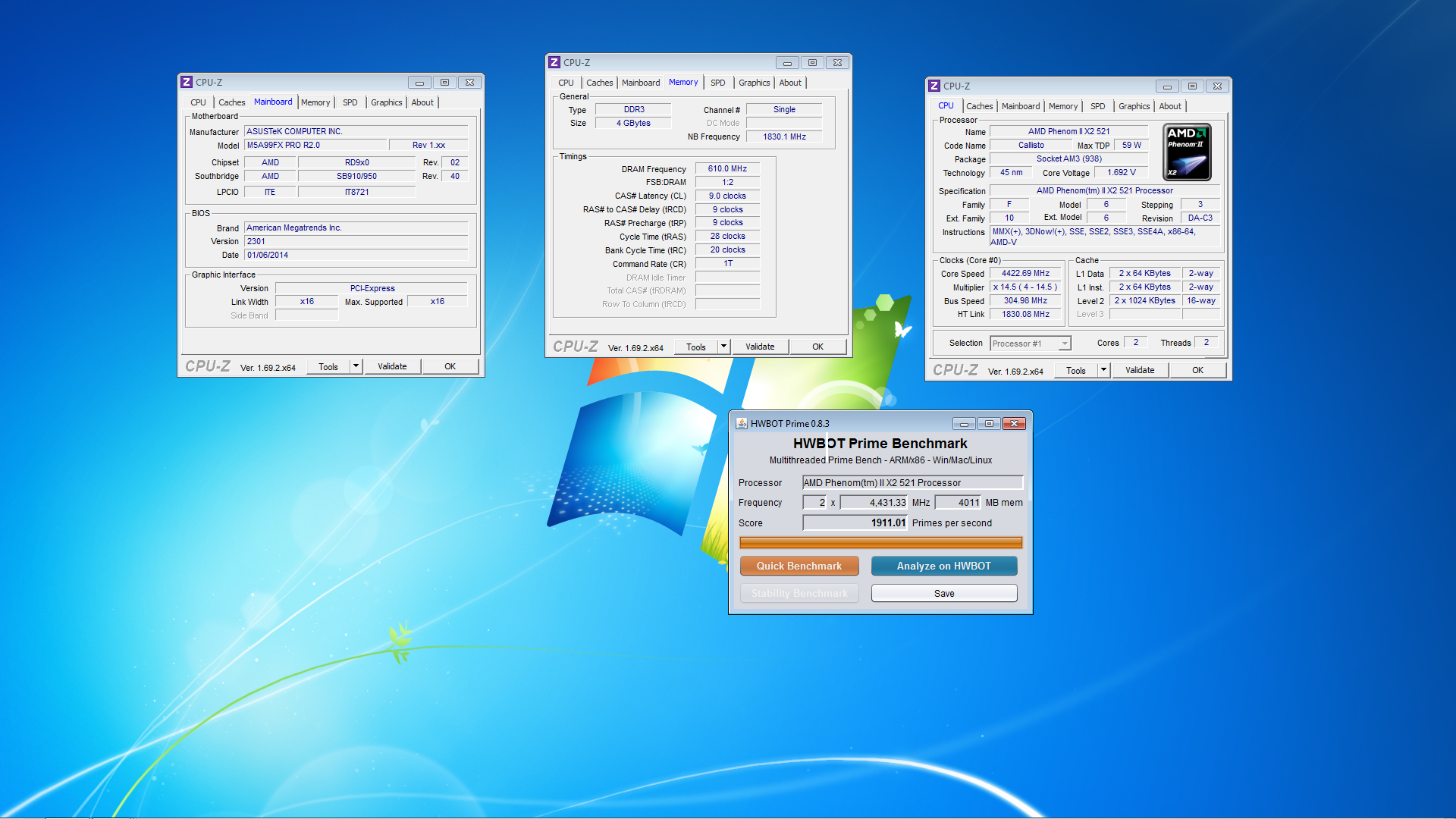Click OK button in Memory window

[x=817, y=347]
